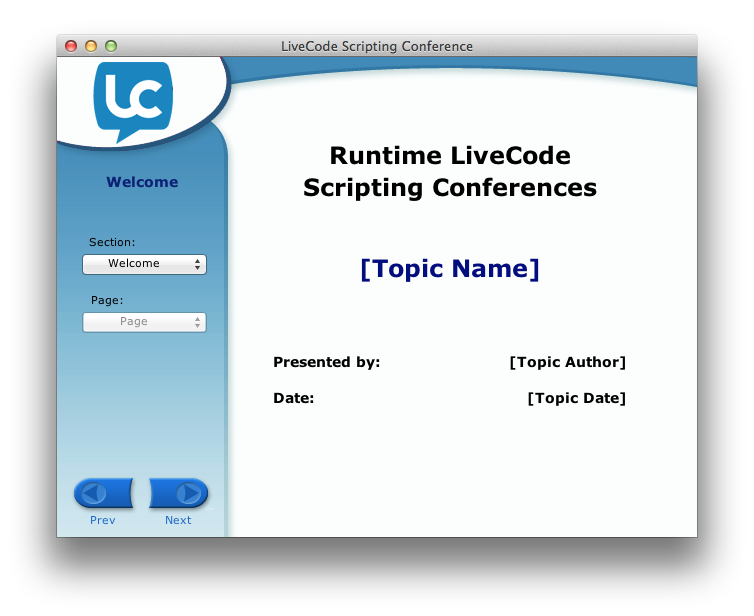Click the Welcome heading in sidebar
This screenshot has height=616, width=754.
click(142, 182)
